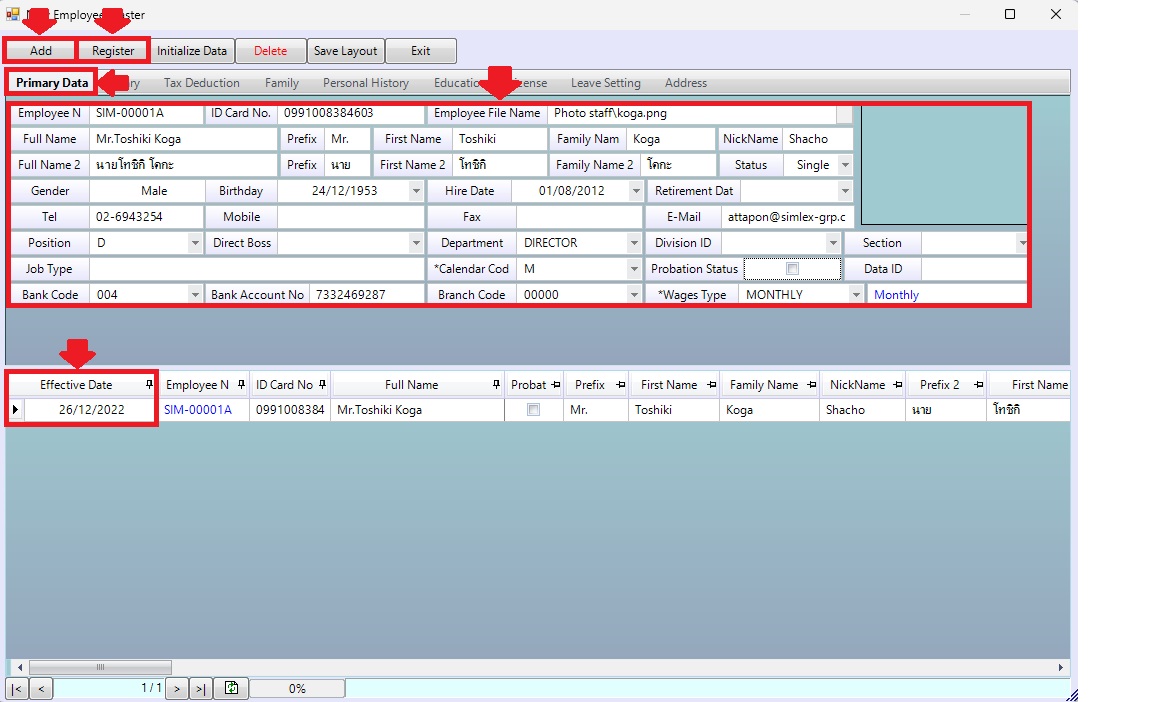Click pin icon on Full Name column header
Image resolution: width=1152 pixels, height=702 pixels.
pyautogui.click(x=496, y=385)
